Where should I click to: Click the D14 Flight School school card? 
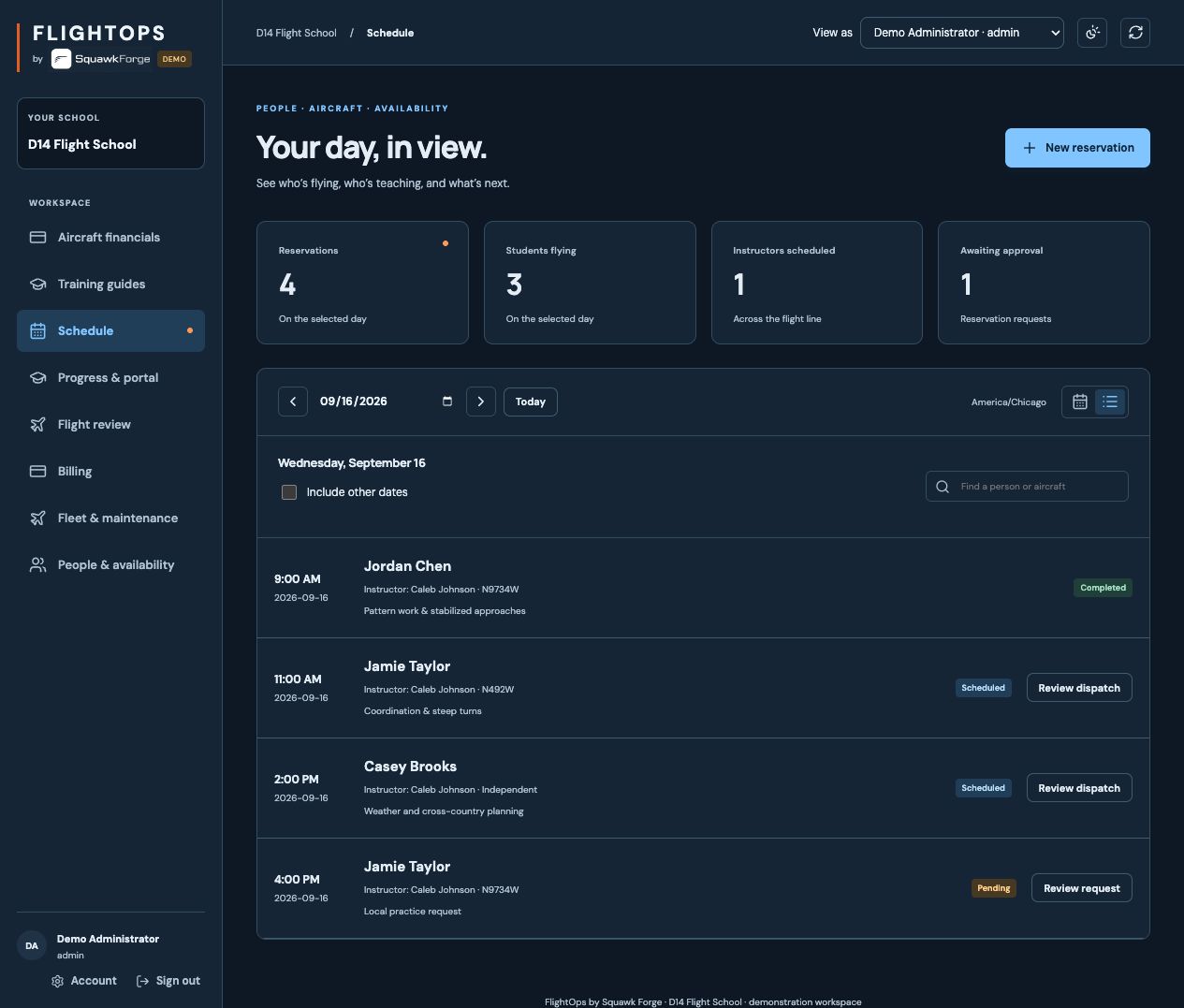(110, 134)
